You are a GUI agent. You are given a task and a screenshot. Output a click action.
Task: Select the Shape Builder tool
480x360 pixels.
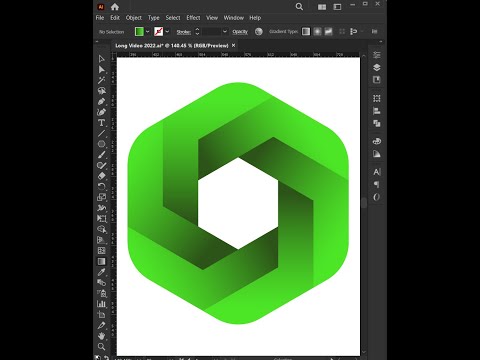pyautogui.click(x=102, y=229)
